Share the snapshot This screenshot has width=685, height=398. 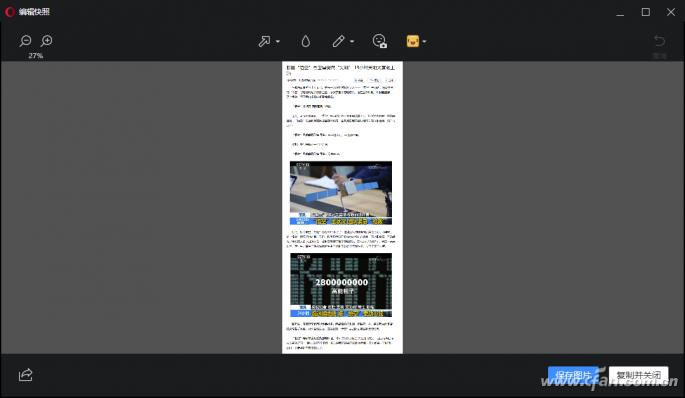click(x=25, y=374)
